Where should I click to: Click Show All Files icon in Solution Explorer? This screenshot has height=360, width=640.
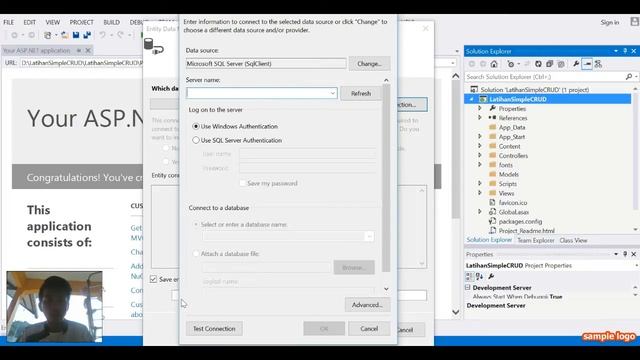point(561,64)
